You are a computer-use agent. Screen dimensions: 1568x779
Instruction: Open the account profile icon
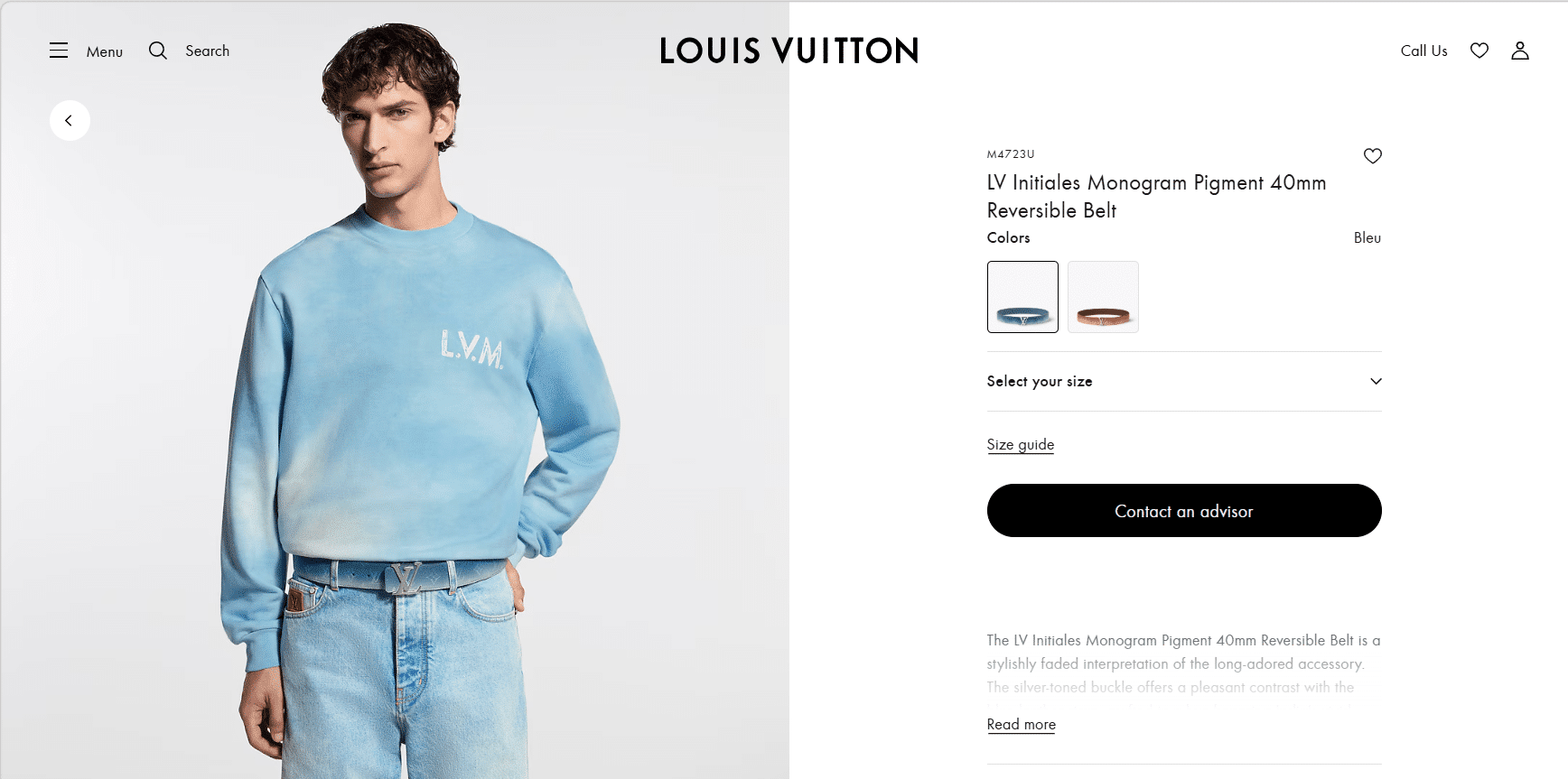pos(1520,51)
